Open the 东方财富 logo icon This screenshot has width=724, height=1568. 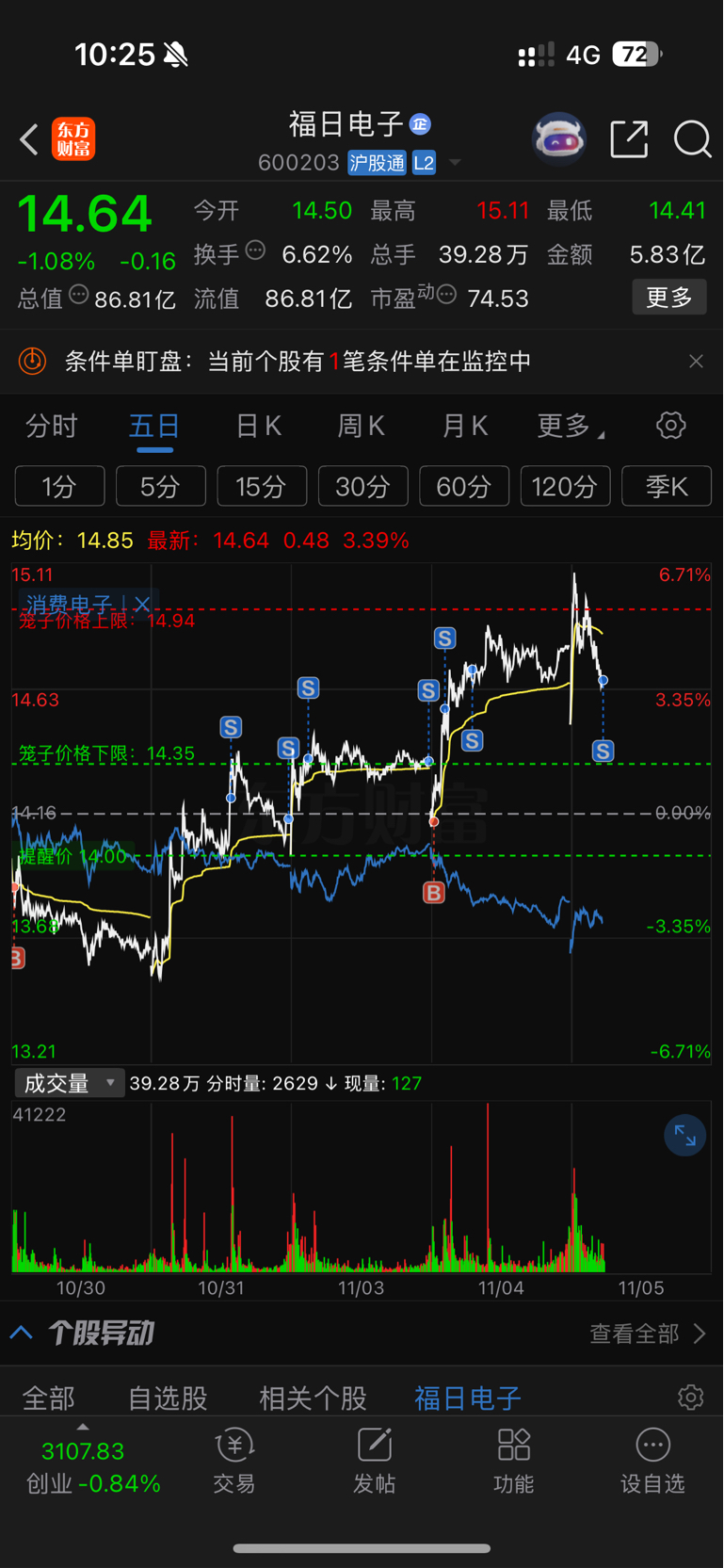[x=73, y=139]
